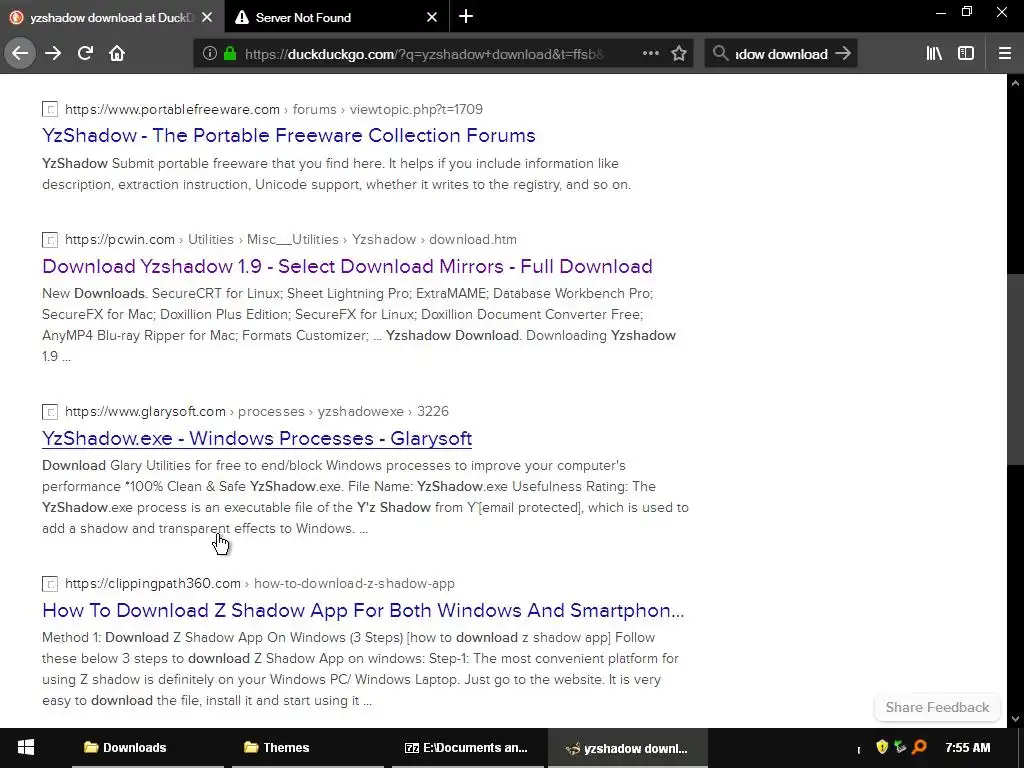Toggle the sidebar view icon
The width and height of the screenshot is (1024, 768).
[x=966, y=54]
